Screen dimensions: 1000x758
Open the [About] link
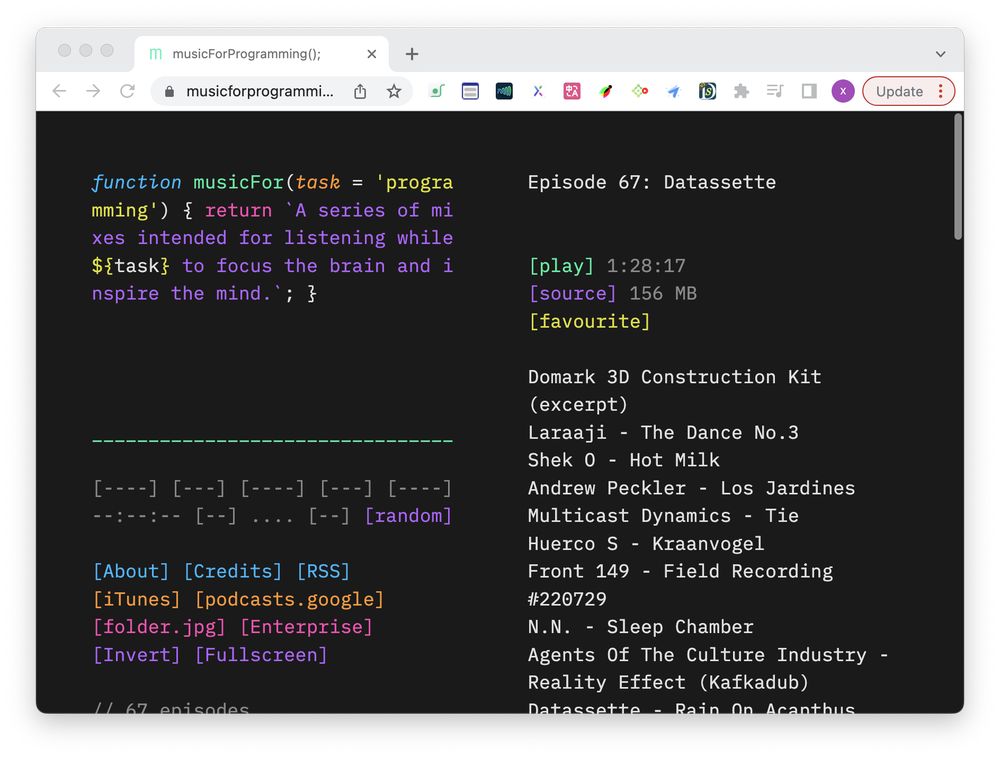[131, 571]
